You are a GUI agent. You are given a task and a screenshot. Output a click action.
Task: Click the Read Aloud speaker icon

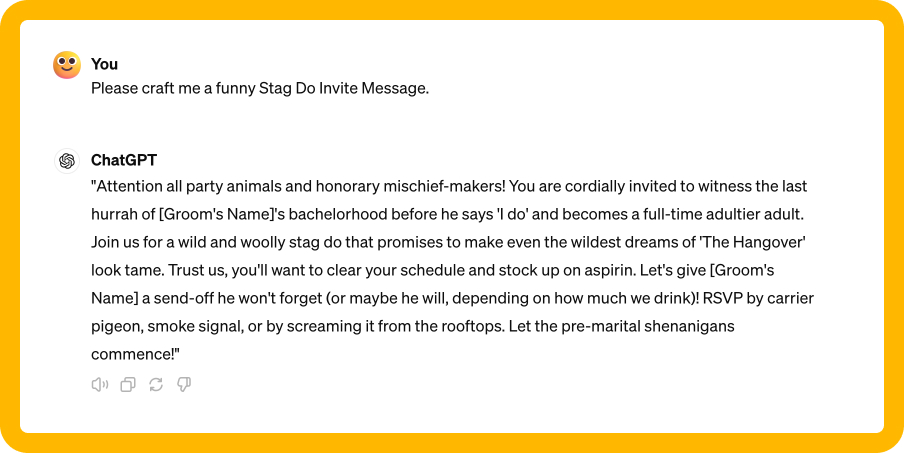[x=99, y=385]
